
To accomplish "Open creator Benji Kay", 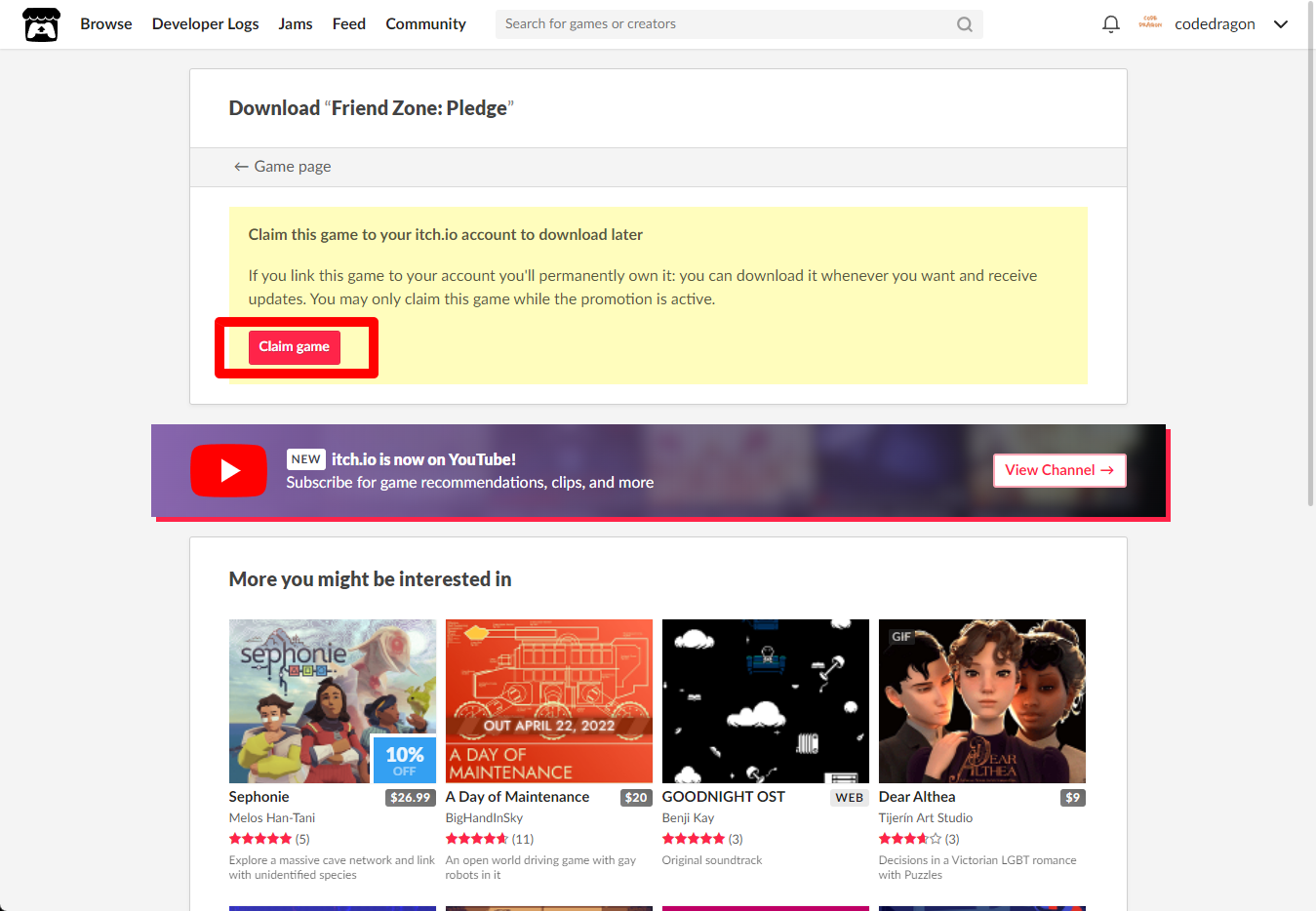I will click(689, 818).
